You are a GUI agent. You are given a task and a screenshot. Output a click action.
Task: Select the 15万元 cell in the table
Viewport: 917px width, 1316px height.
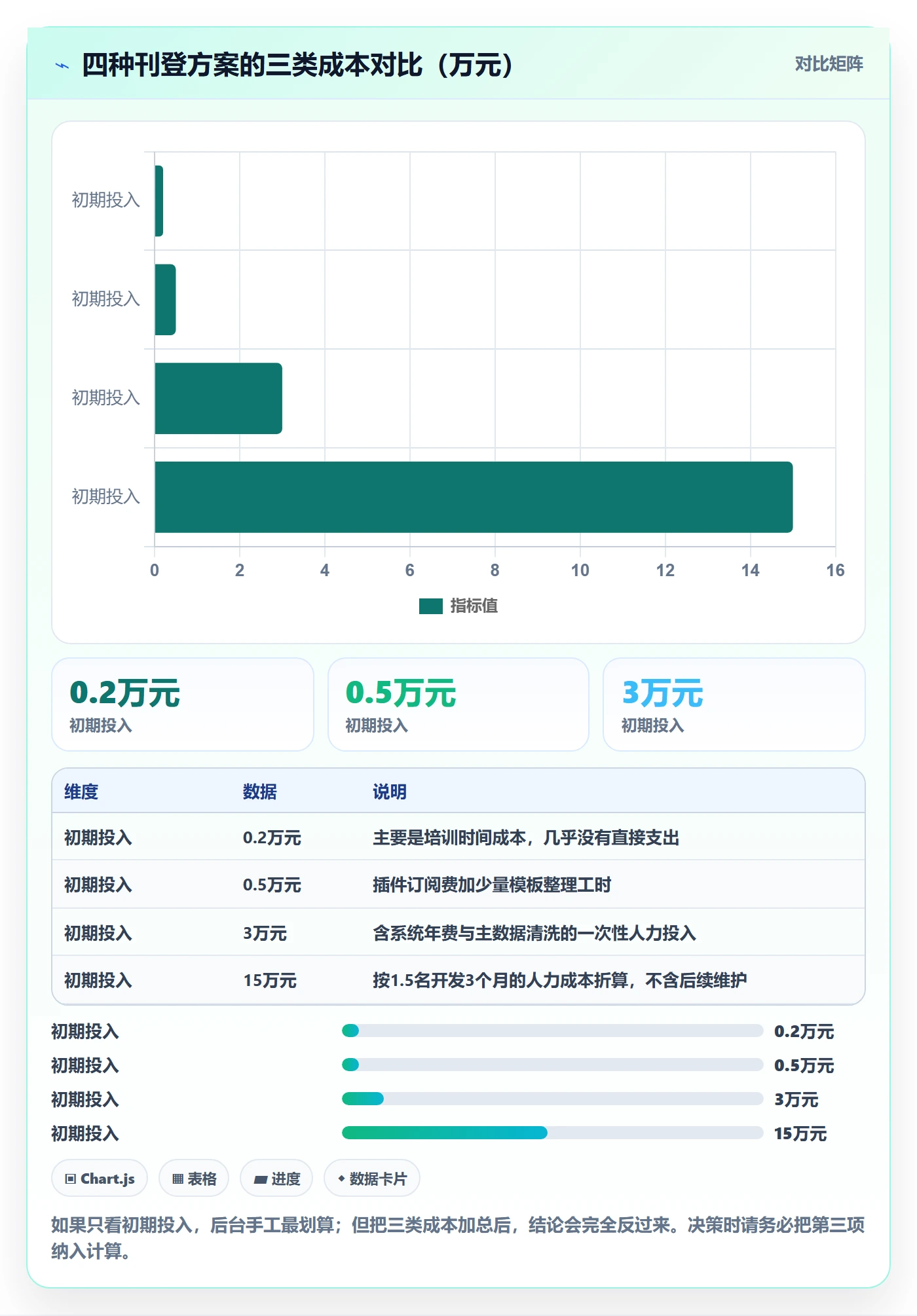[x=270, y=980]
